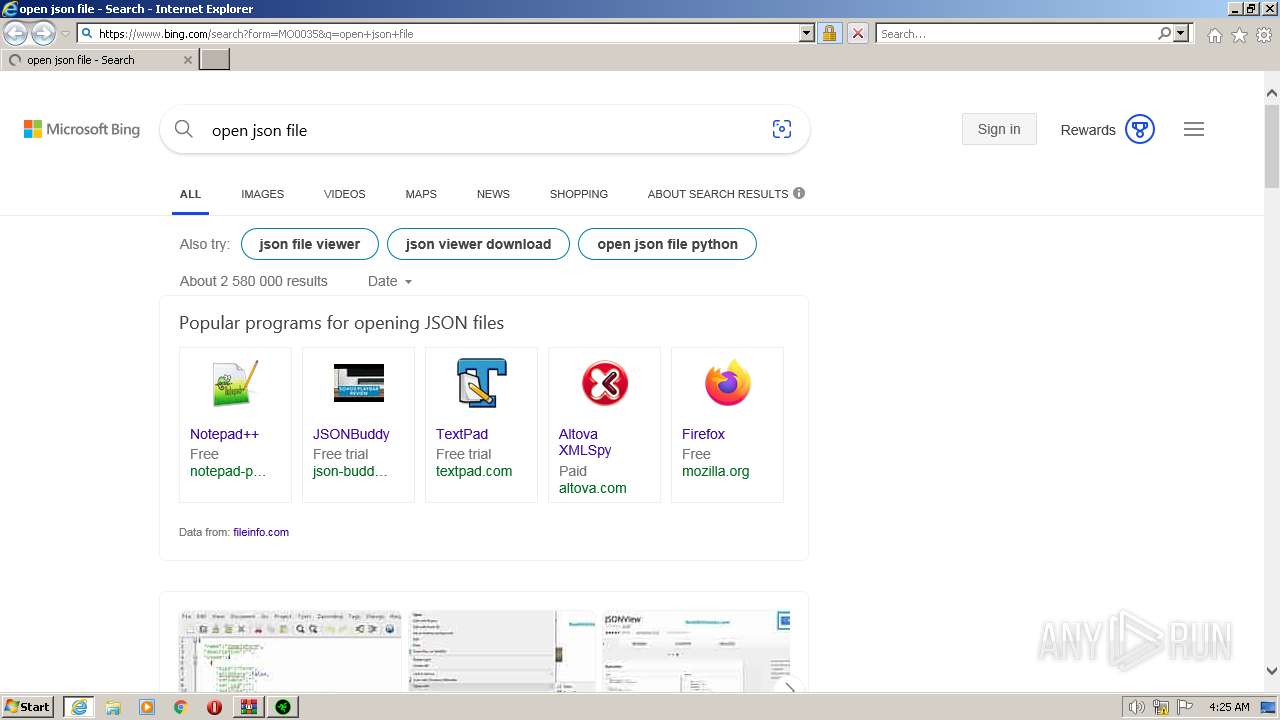Open the altova.com link
The image size is (1280, 720).
tap(593, 488)
